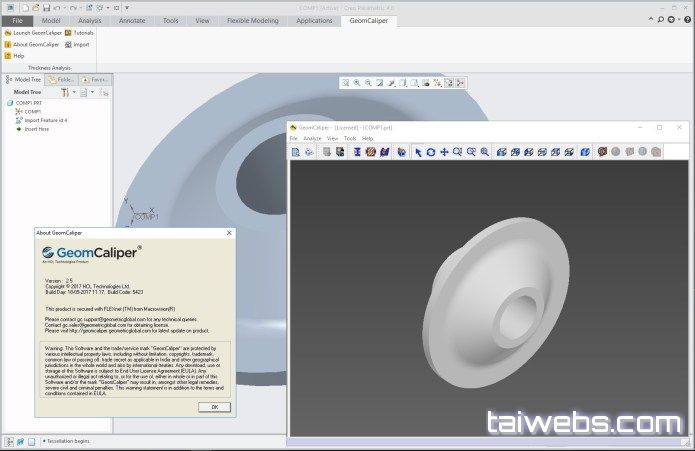Select the rotate tool in GeomCaliper toolbar

pyautogui.click(x=431, y=152)
